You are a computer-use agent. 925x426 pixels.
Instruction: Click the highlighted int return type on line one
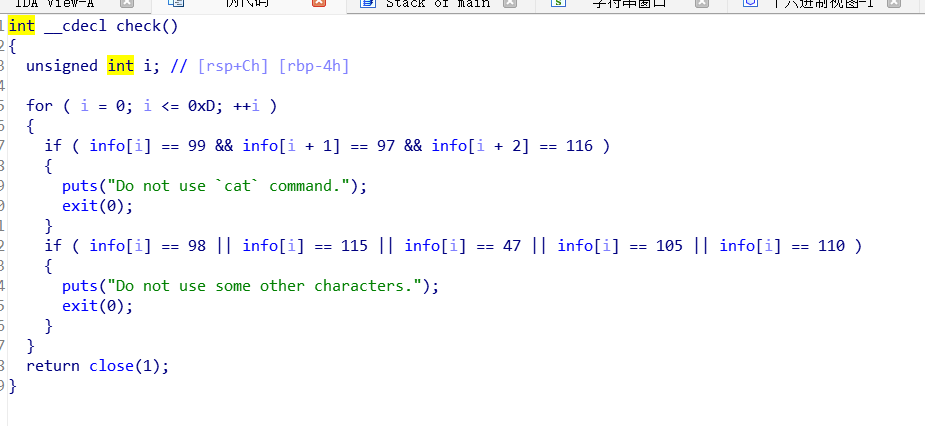[x=21, y=26]
